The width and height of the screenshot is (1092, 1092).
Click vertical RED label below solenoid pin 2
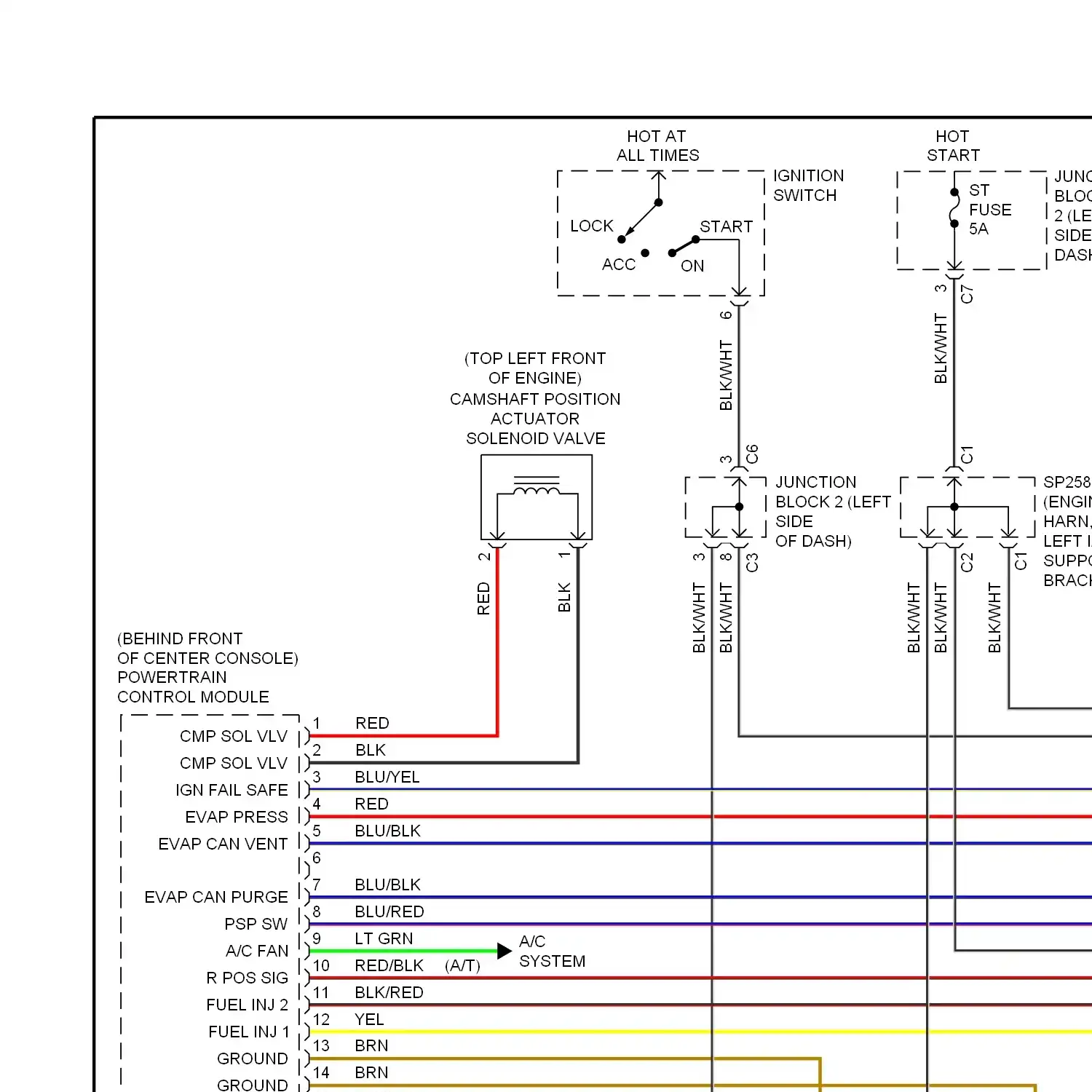pos(483,598)
